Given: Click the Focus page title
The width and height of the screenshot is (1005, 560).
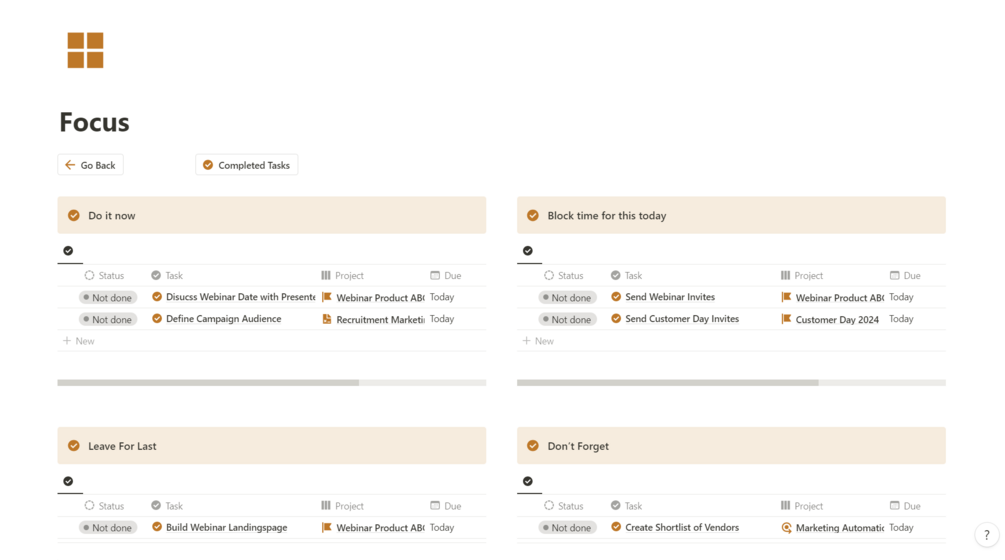Looking at the screenshot, I should (94, 122).
